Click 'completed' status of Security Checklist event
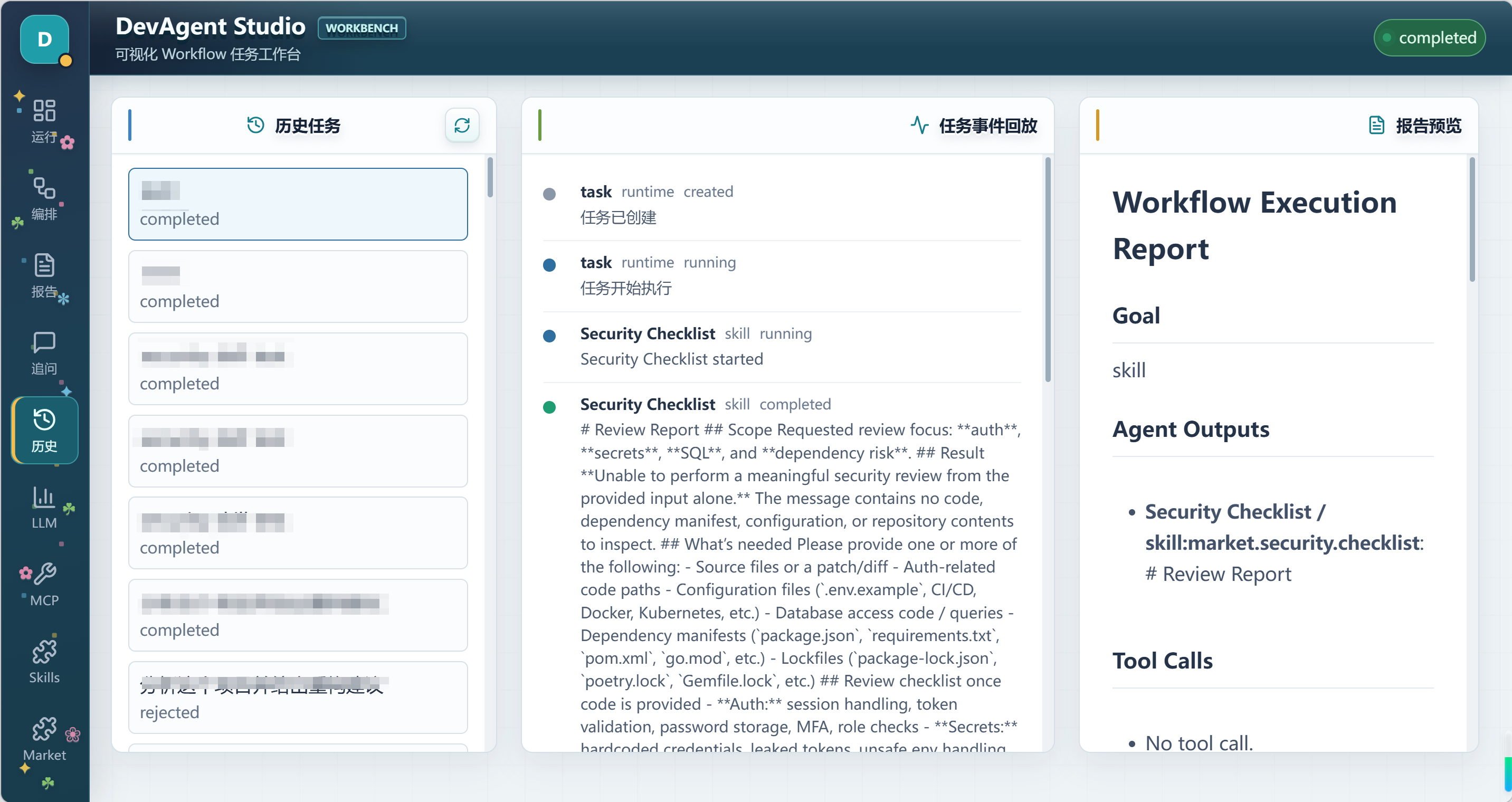 pos(795,404)
